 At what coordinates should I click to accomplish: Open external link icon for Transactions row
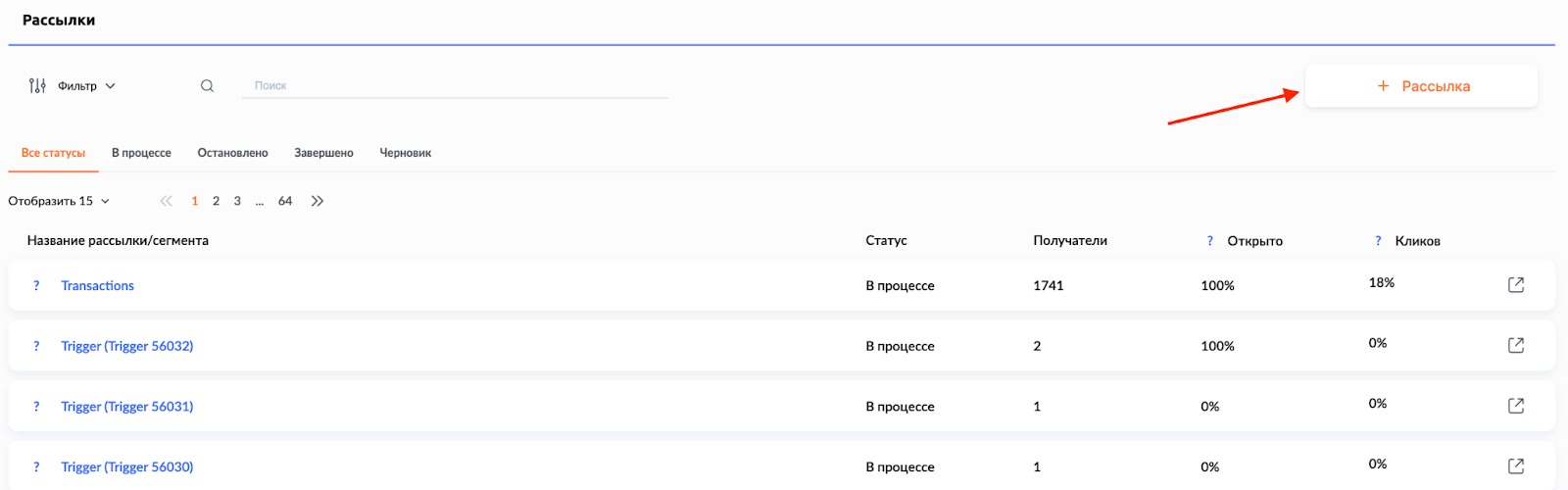point(1516,284)
